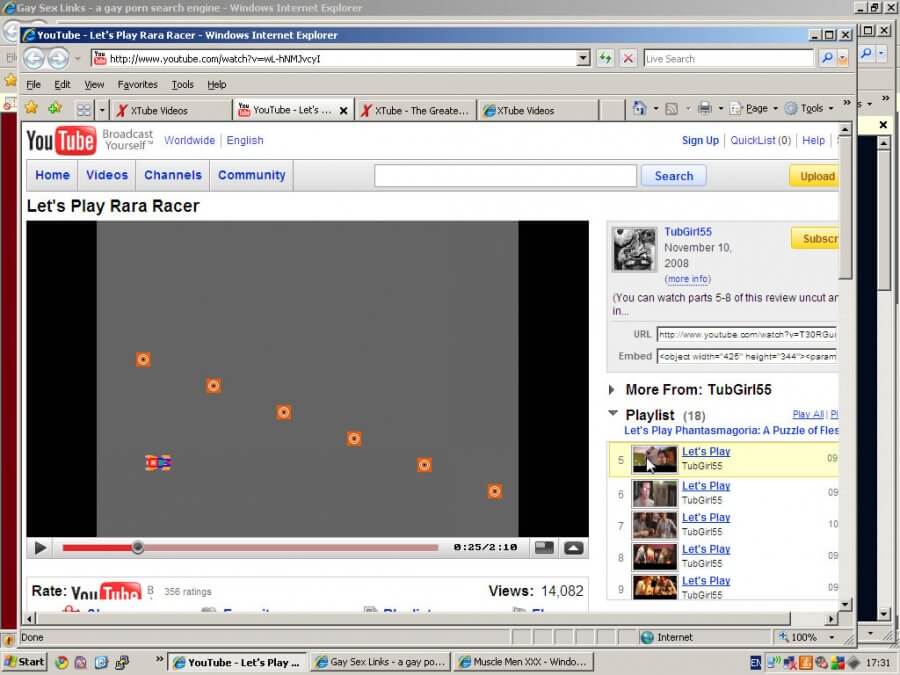900x675 pixels.
Task: Open the View menu
Action: [x=94, y=84]
